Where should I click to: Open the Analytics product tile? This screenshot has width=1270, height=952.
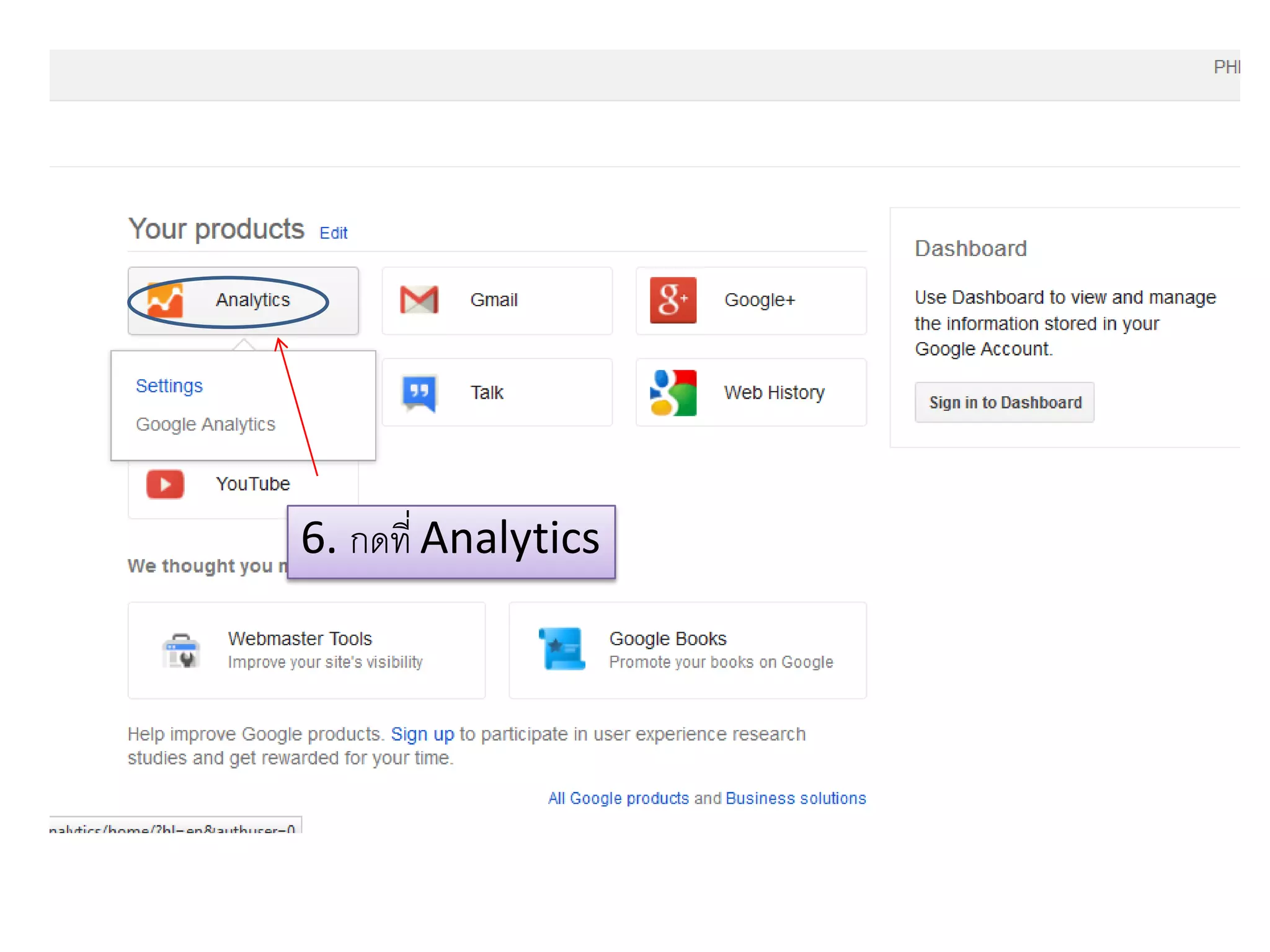pos(243,301)
